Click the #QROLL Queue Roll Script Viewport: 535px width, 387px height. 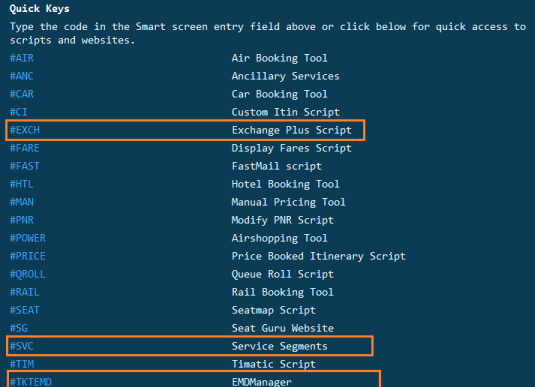[x=28, y=274]
